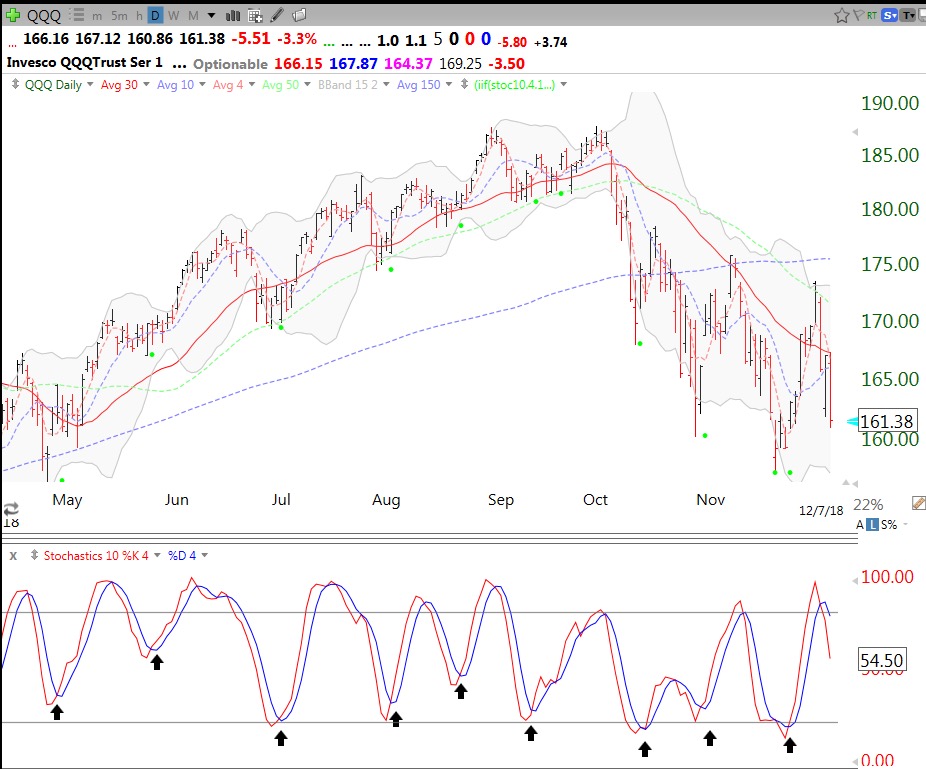Select the Daily (D) timeframe
This screenshot has width=926, height=769.
[x=155, y=15]
